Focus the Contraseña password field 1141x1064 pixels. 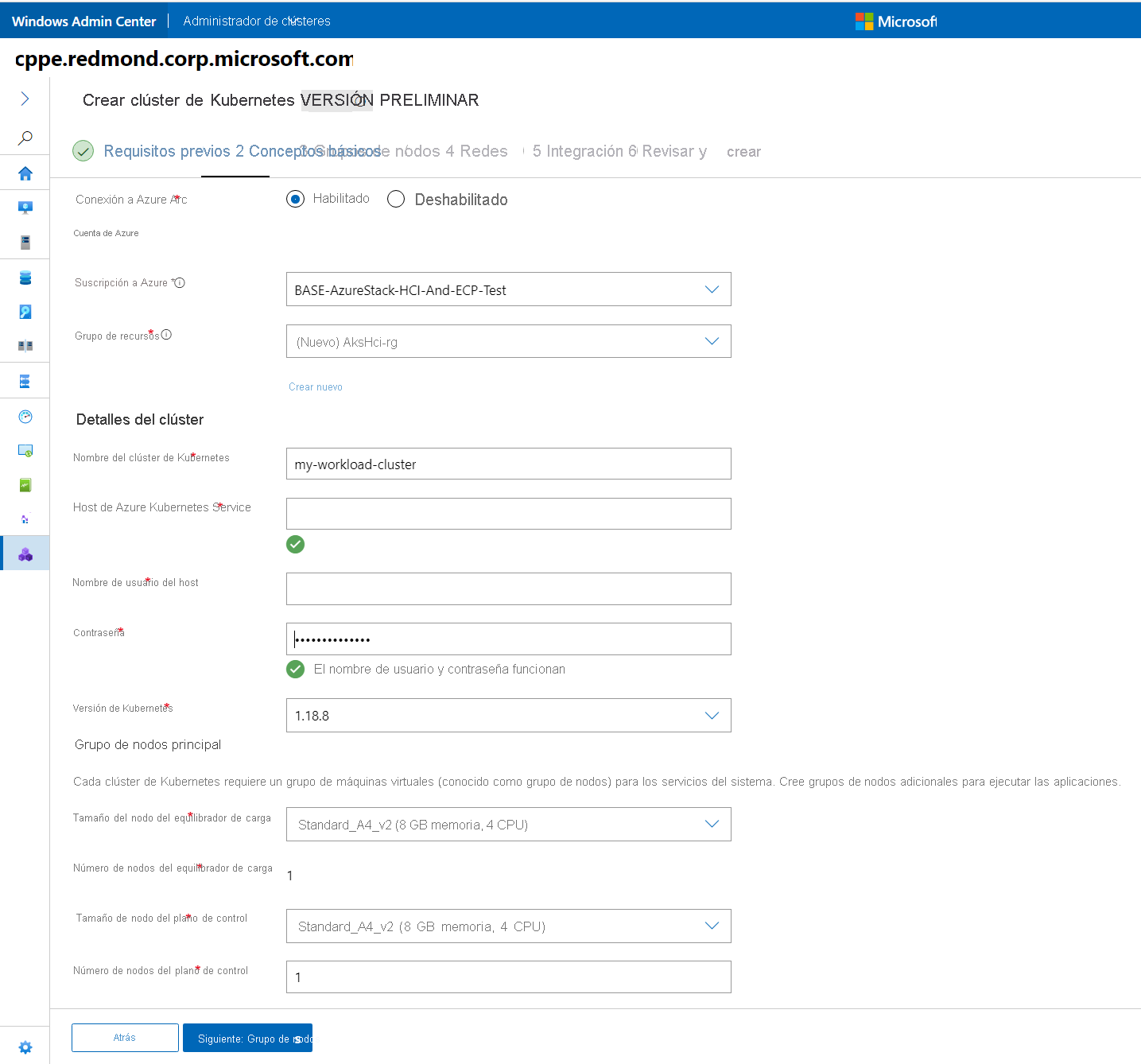[x=508, y=639]
